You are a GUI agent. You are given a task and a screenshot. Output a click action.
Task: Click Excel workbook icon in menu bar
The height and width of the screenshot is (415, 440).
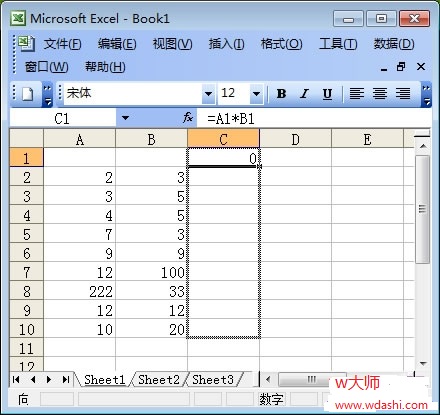[26, 43]
